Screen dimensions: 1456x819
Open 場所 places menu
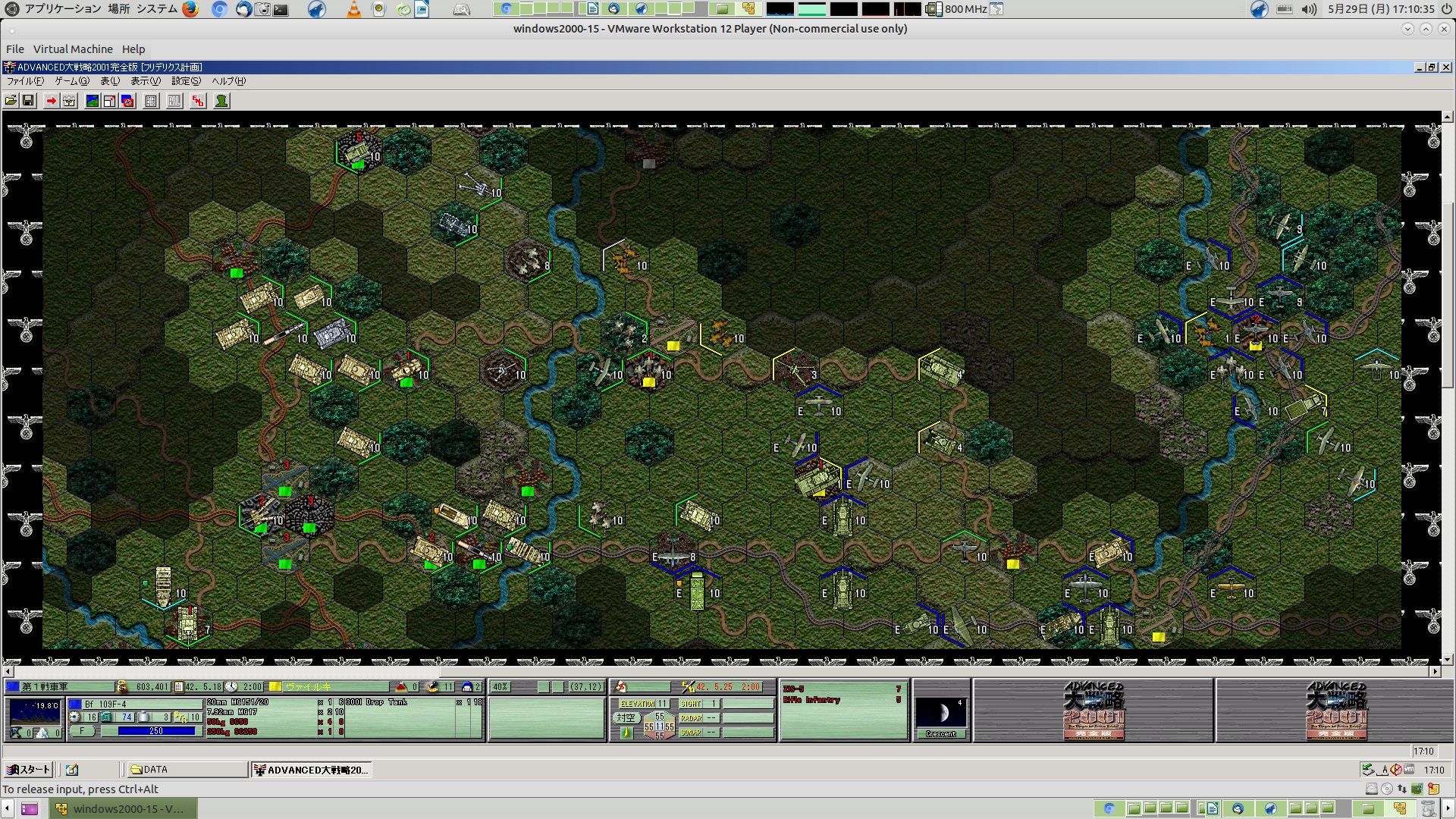point(119,9)
